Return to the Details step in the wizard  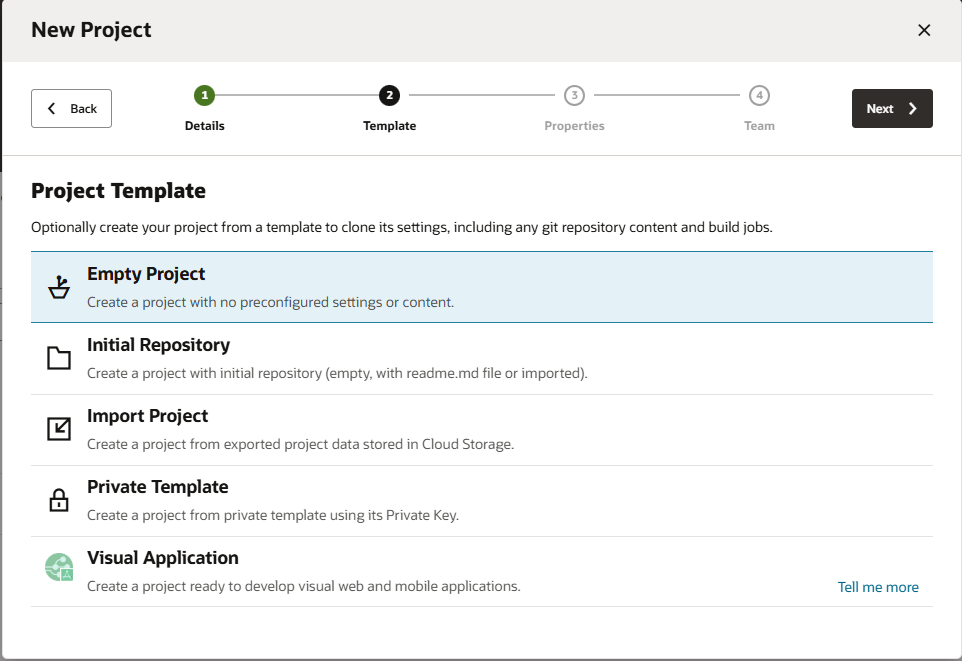(x=204, y=95)
